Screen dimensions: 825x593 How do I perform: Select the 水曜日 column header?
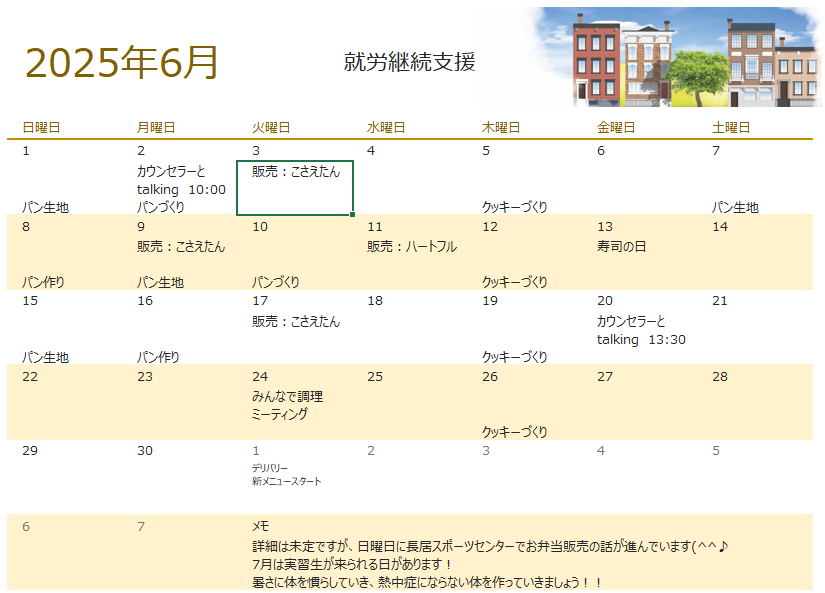point(386,127)
